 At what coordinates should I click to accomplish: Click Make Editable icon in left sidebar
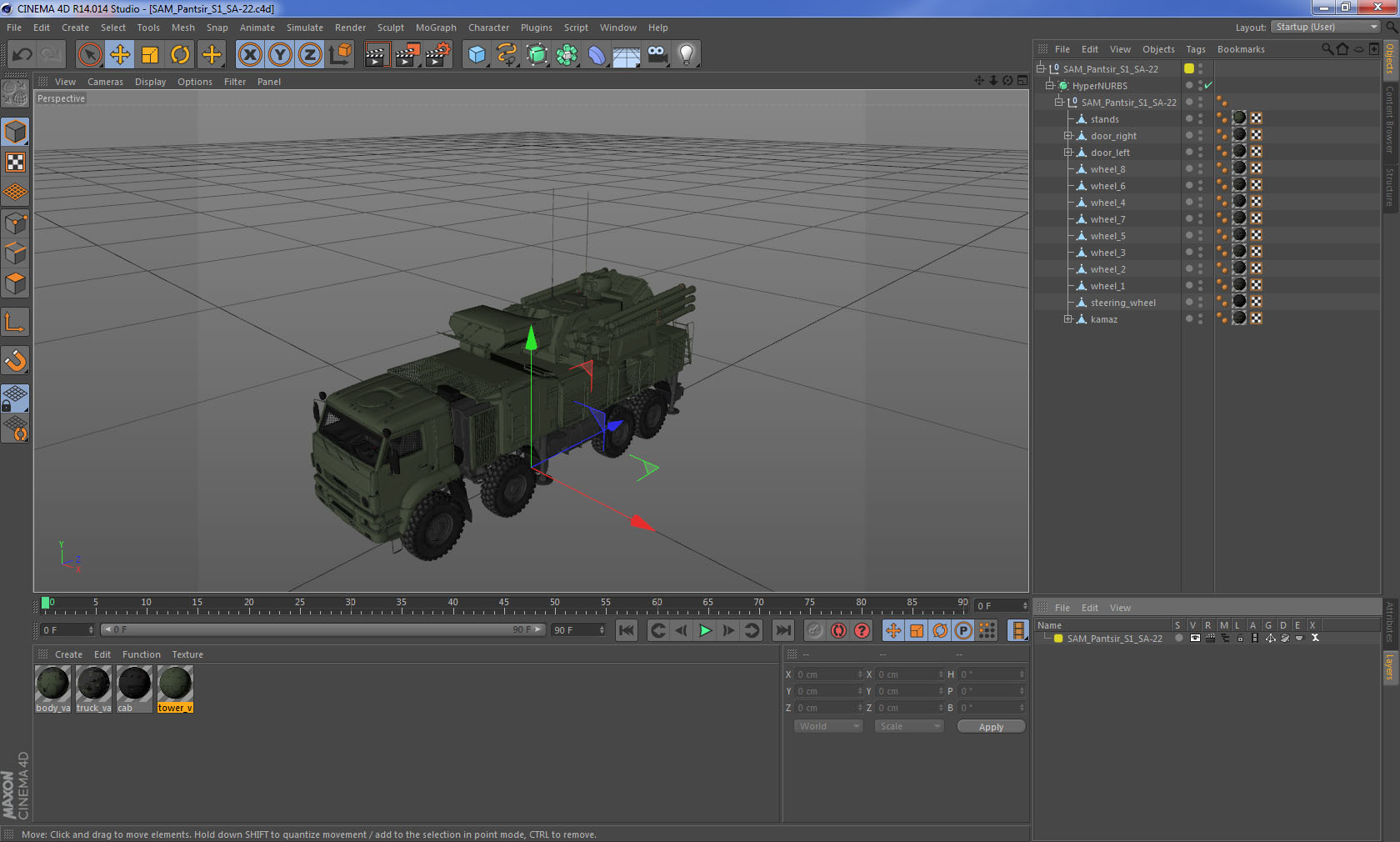[x=15, y=93]
